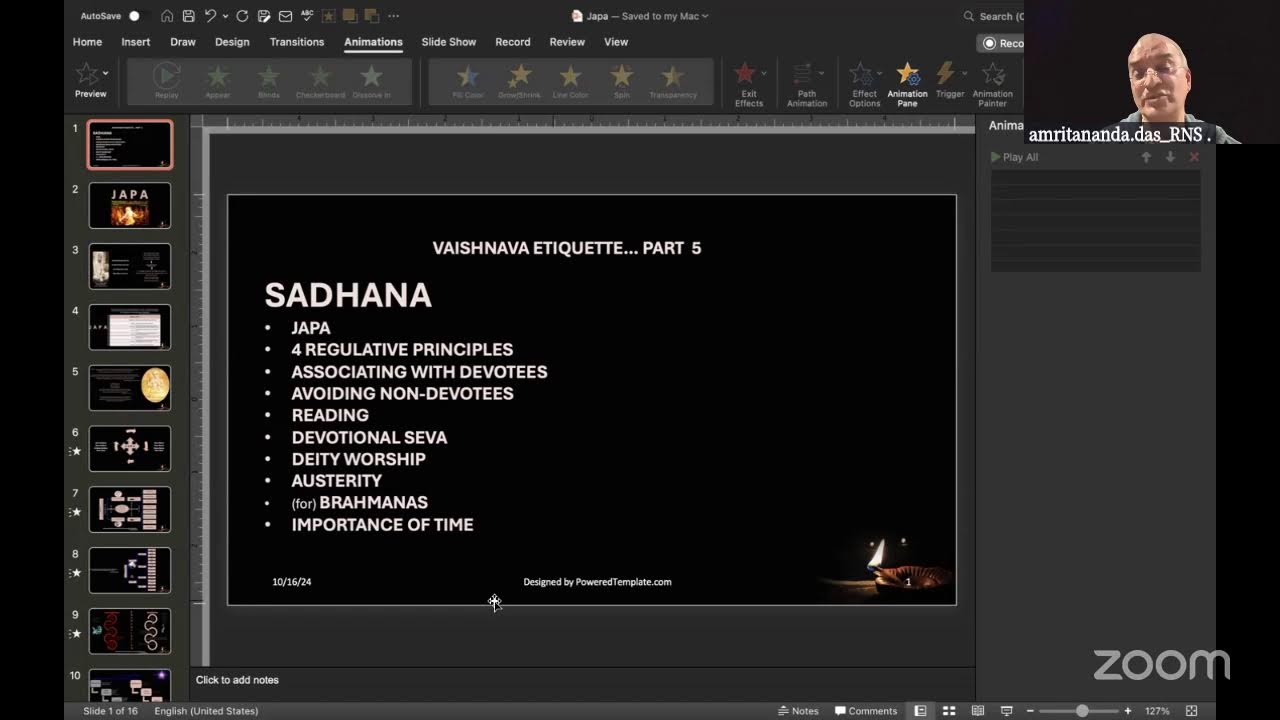Viewport: 1280px width, 720px height.
Task: Expand the Path Animation dropdown arrow
Action: [821, 73]
